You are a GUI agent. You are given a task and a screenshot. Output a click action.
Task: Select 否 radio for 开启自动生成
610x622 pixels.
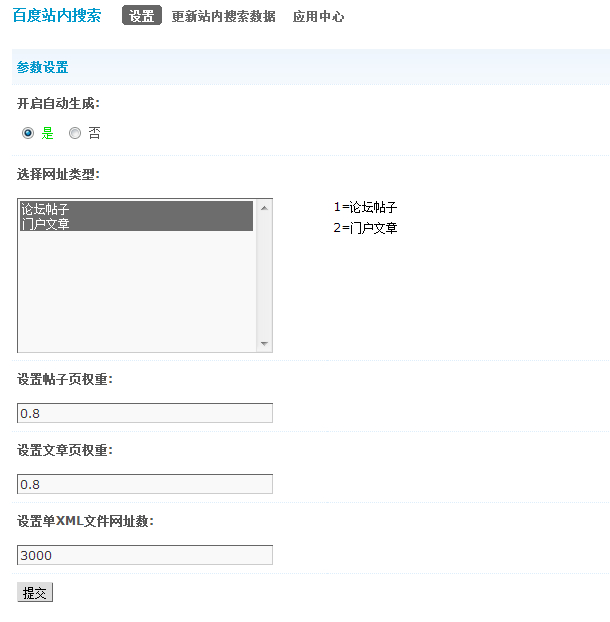point(75,133)
